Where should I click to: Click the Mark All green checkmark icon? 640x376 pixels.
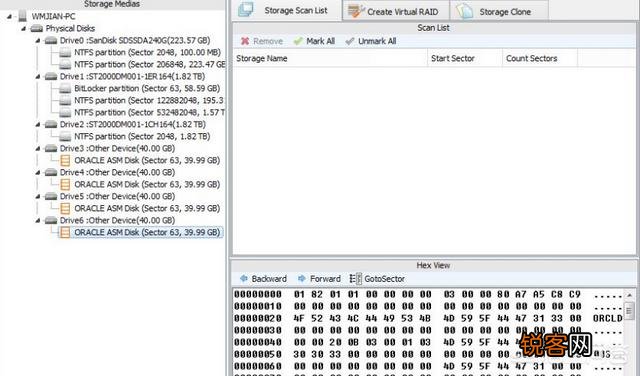(x=298, y=41)
